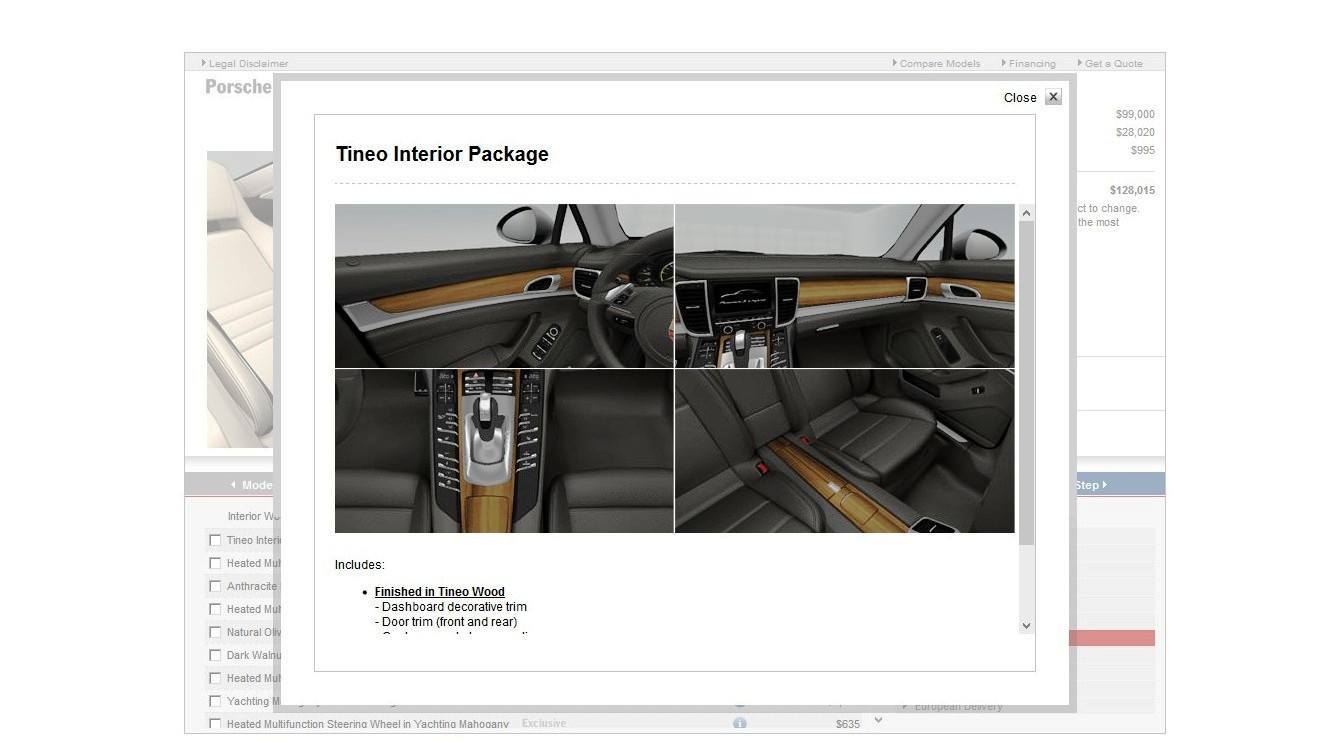Click the 'Tineo Interior Package' title
The width and height of the screenshot is (1326, 742).
[442, 154]
